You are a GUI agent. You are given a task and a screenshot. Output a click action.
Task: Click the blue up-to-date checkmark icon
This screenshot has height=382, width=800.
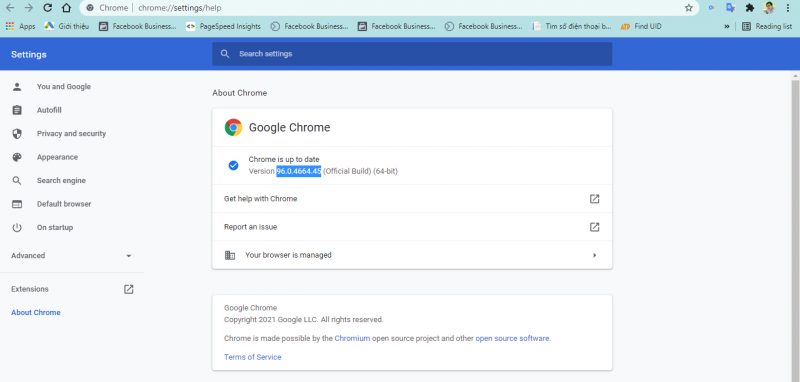pos(233,165)
